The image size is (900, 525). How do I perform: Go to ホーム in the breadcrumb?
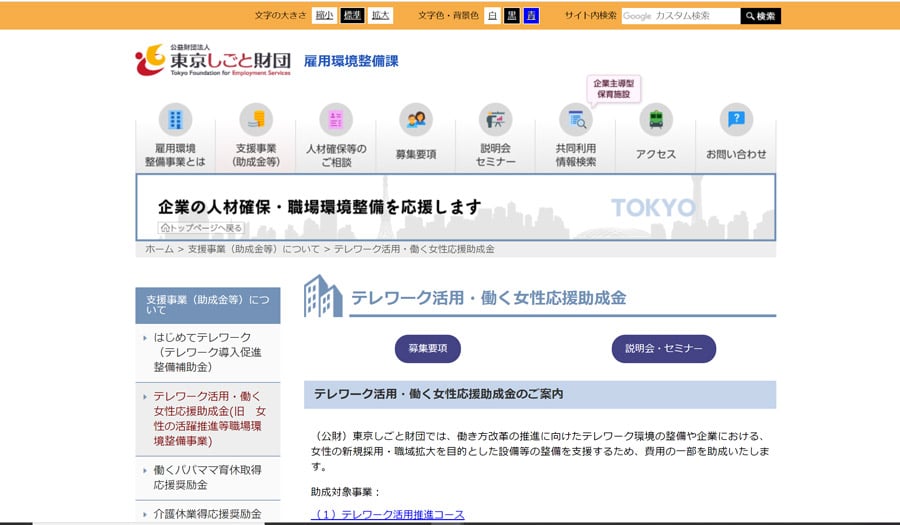(159, 249)
